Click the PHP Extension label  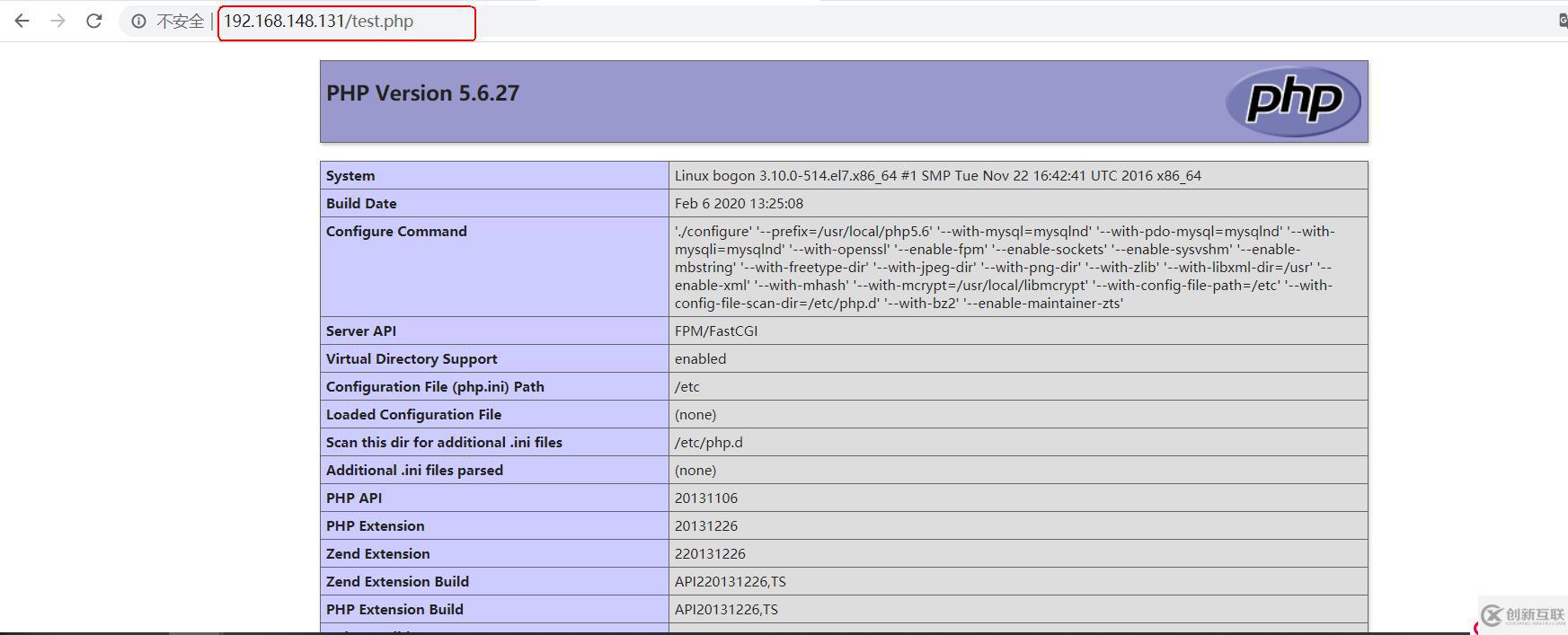(x=376, y=526)
